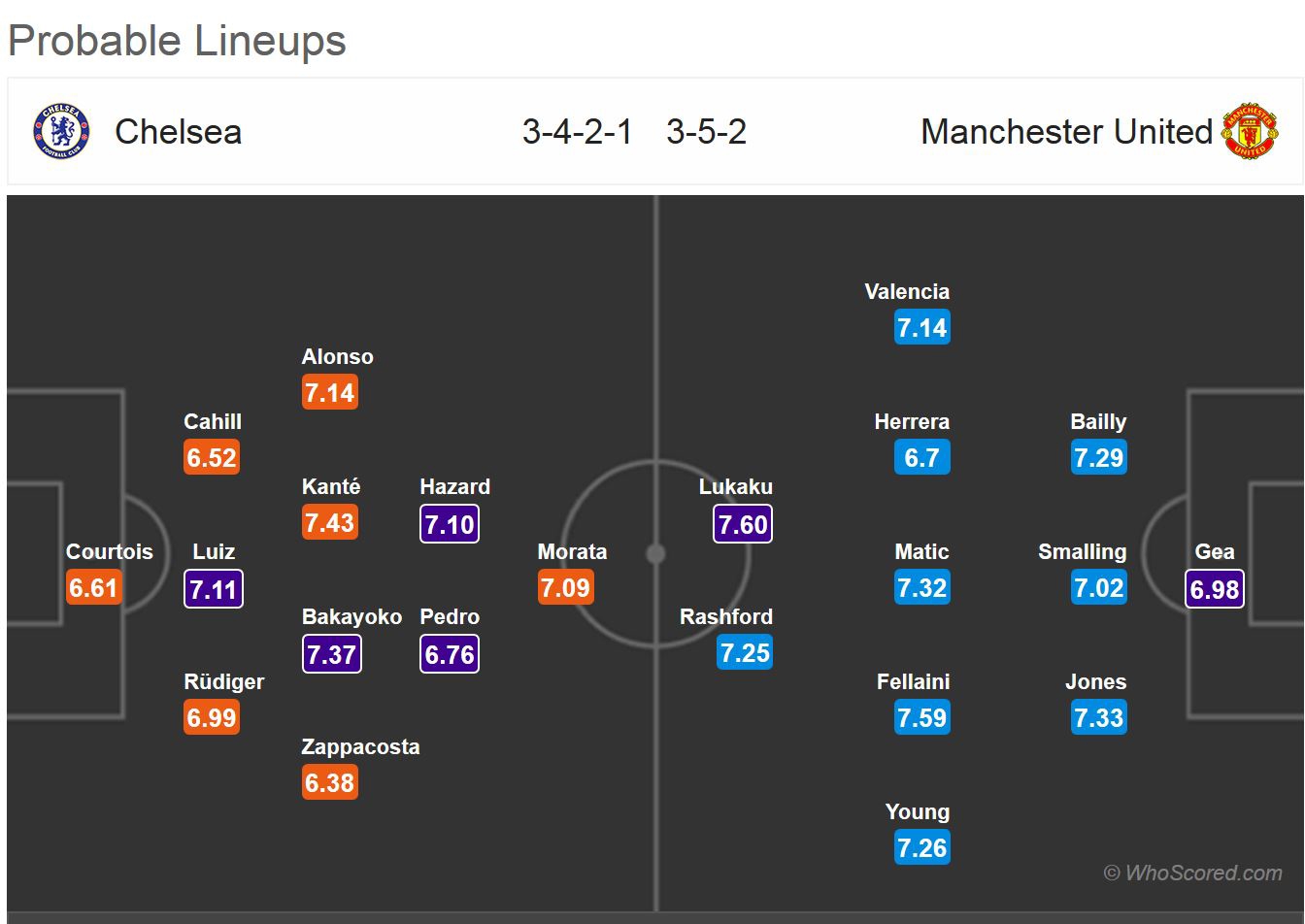Image resolution: width=1305 pixels, height=924 pixels.
Task: Click the Zappacosta player name
Action: [x=360, y=747]
